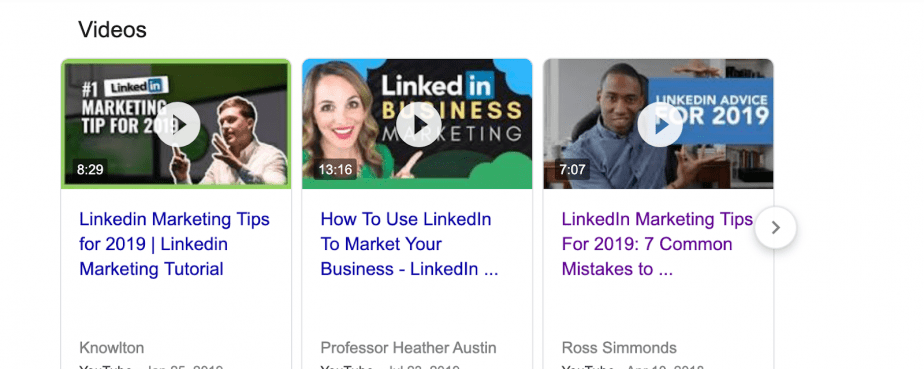Image resolution: width=924 pixels, height=369 pixels.
Task: Click the Videos section heading
Action: [x=112, y=29]
